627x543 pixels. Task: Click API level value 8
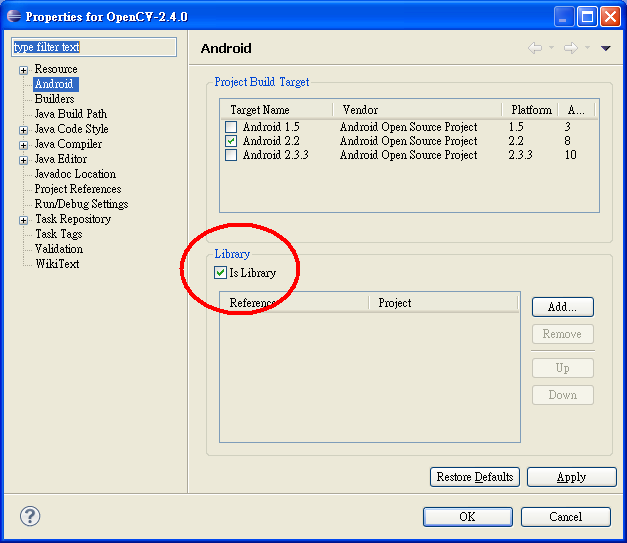[567, 141]
